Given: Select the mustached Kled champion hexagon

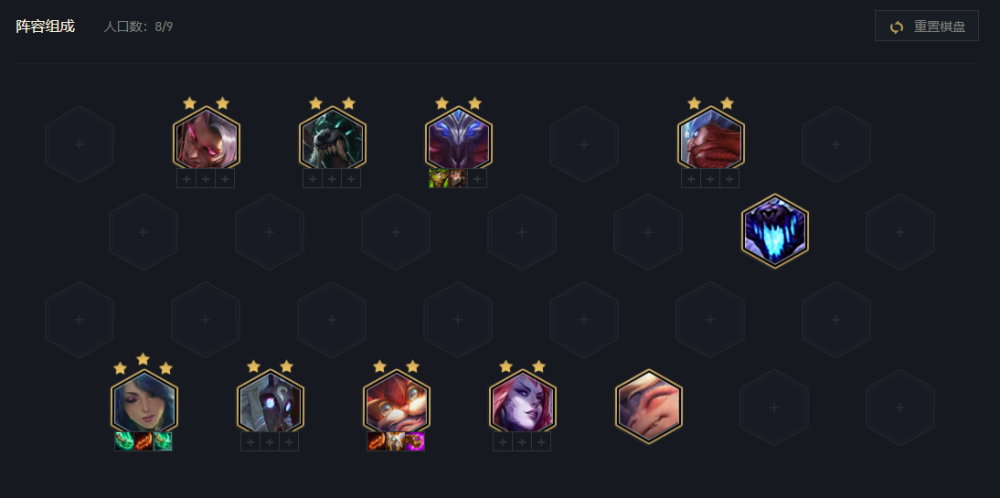Looking at the screenshot, I should [396, 403].
